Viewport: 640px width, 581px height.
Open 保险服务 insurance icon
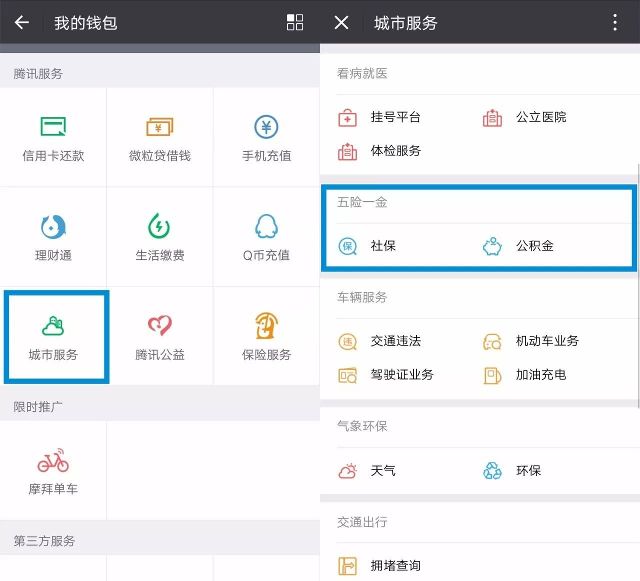pos(266,325)
